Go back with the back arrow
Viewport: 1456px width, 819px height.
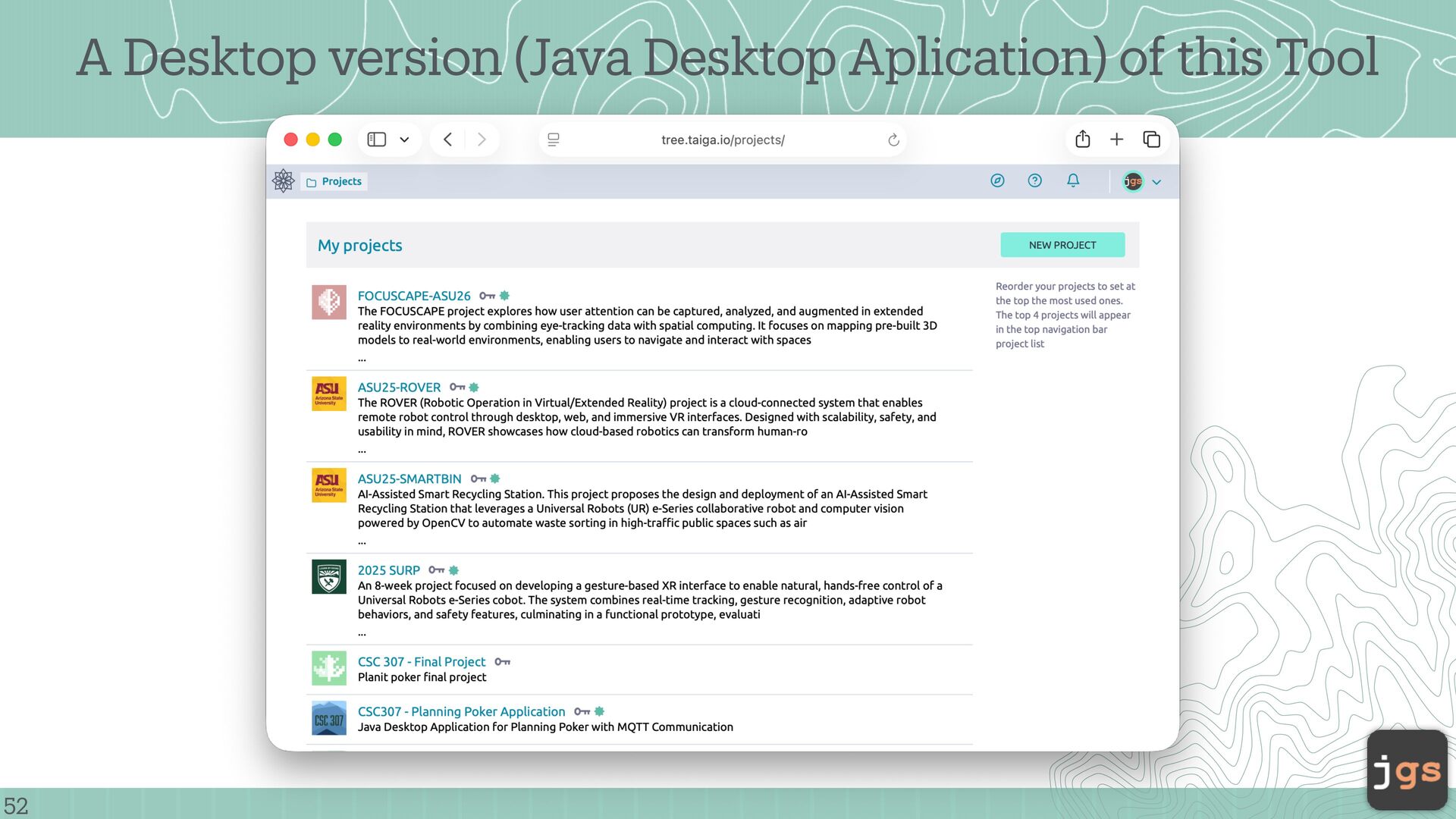pyautogui.click(x=447, y=140)
